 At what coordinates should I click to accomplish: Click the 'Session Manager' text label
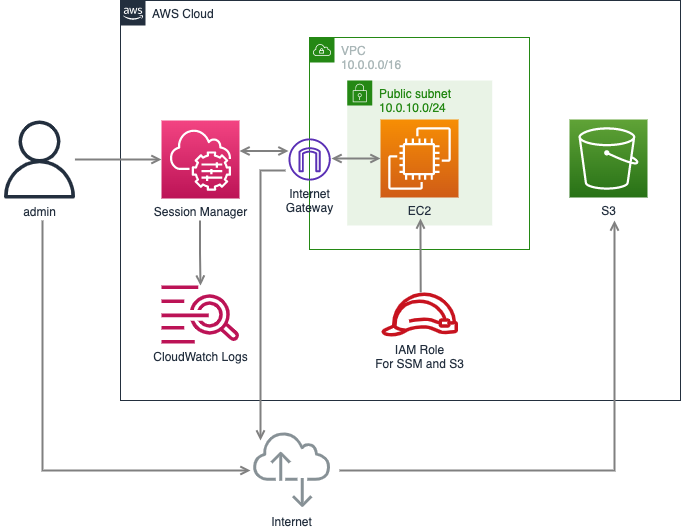(x=200, y=212)
